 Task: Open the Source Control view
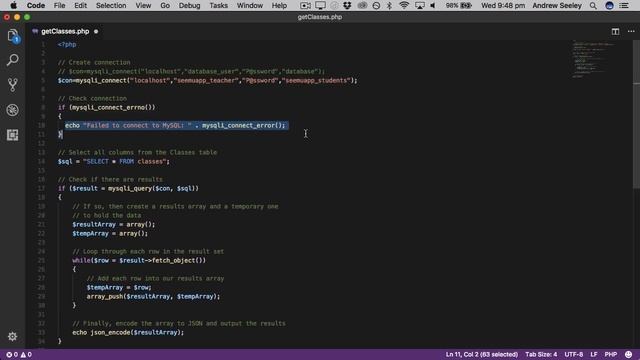coord(13,85)
